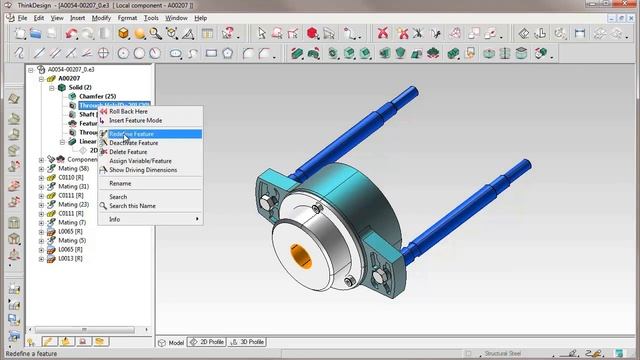Expand the Mating (31) node
The image size is (640, 360).
click(x=41, y=187)
